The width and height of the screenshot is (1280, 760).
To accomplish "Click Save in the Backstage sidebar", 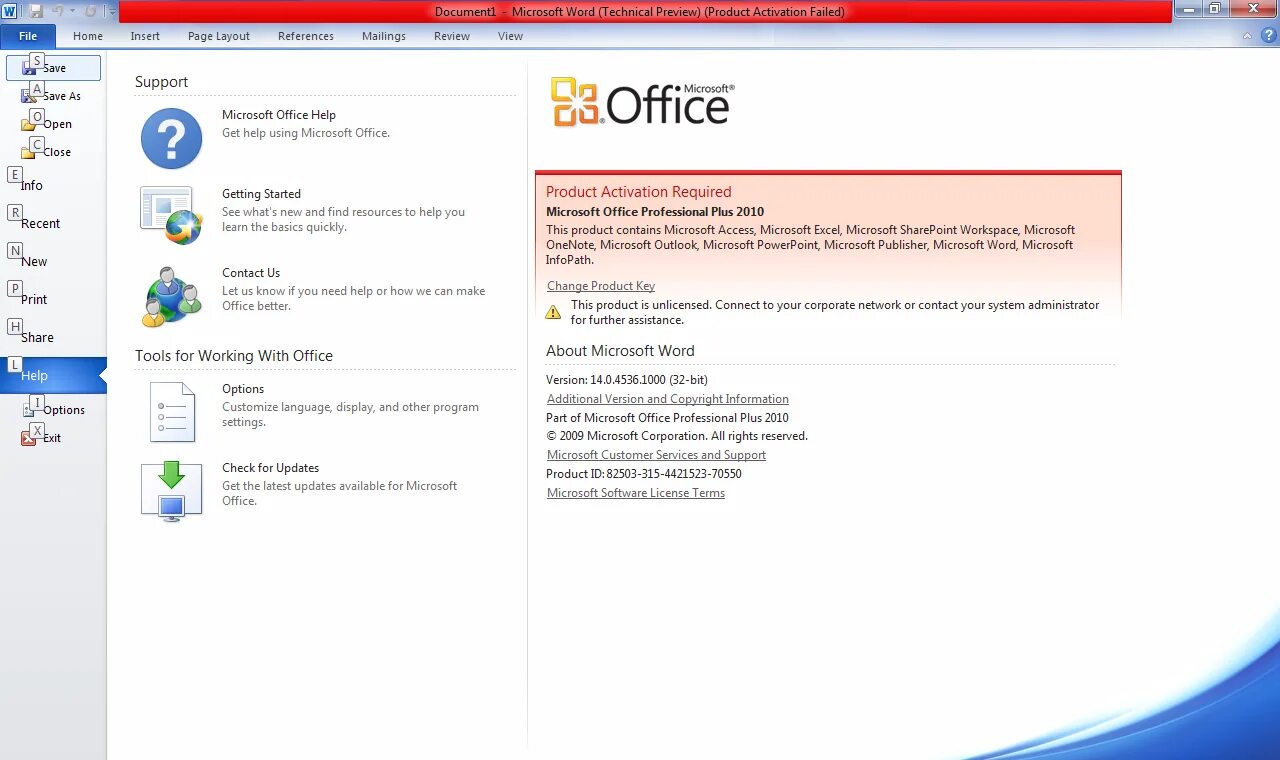I will tap(53, 68).
